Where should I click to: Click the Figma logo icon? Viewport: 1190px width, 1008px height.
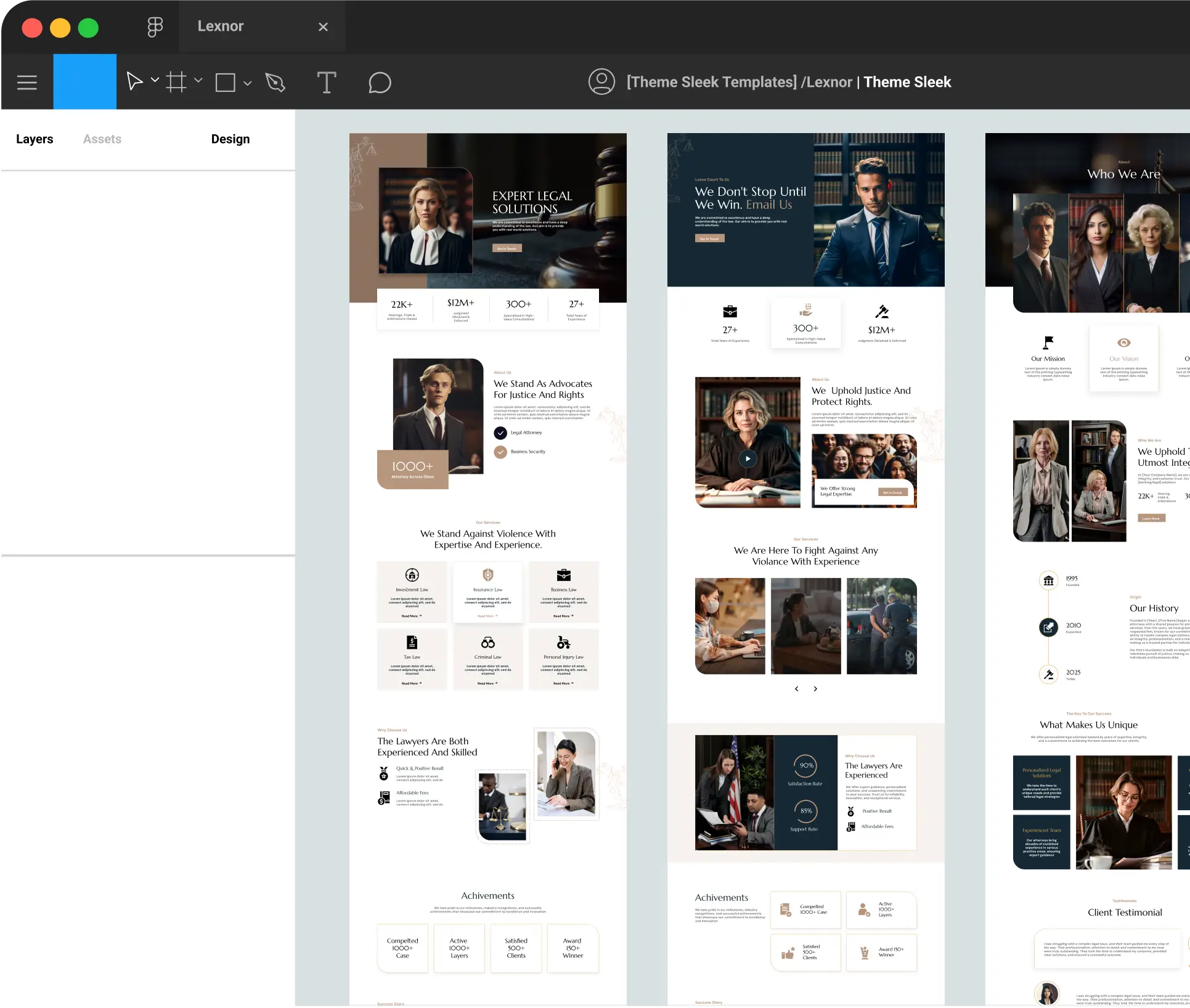pos(155,26)
